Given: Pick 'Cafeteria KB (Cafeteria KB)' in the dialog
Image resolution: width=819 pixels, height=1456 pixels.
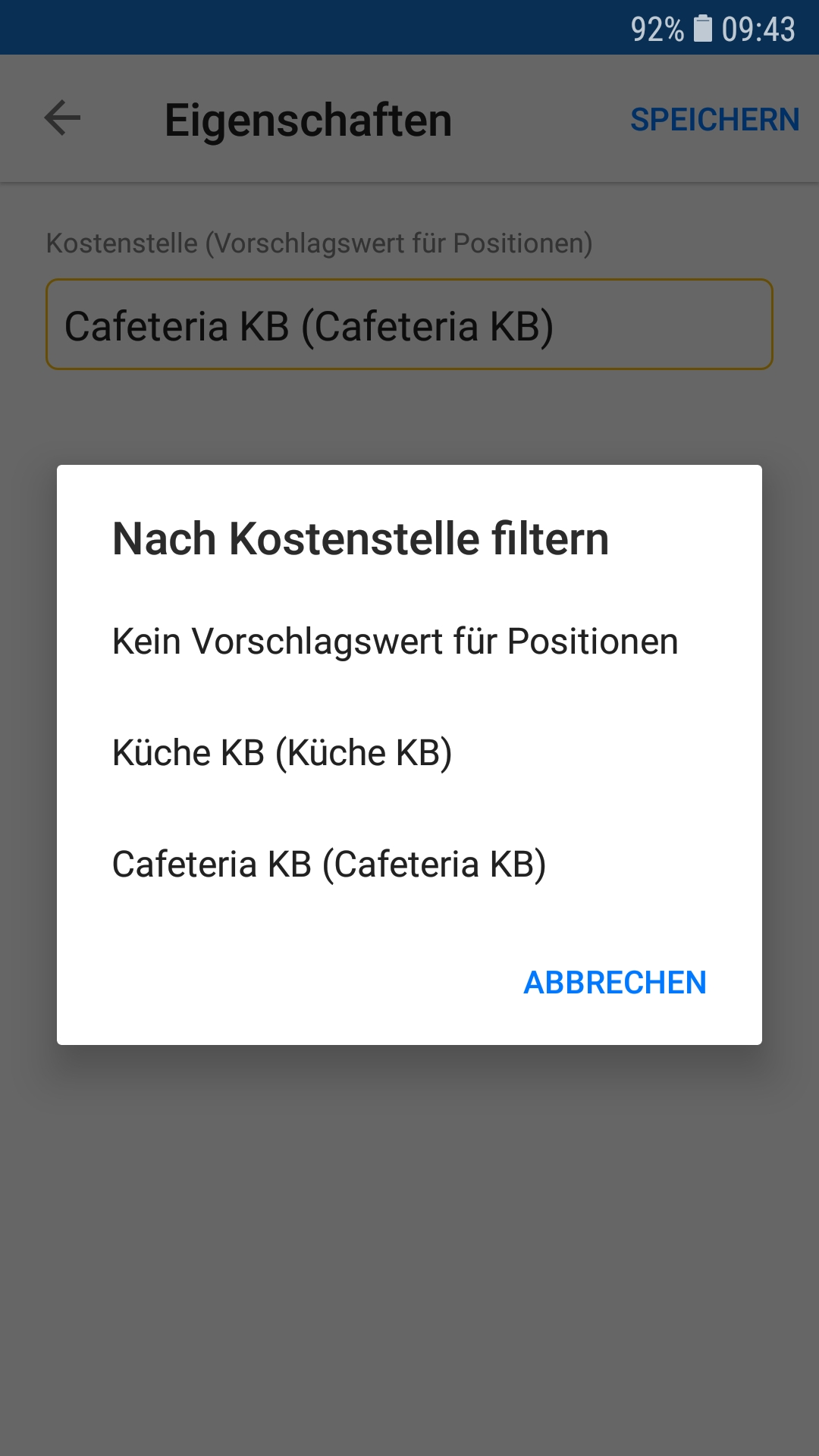Looking at the screenshot, I should 329,864.
